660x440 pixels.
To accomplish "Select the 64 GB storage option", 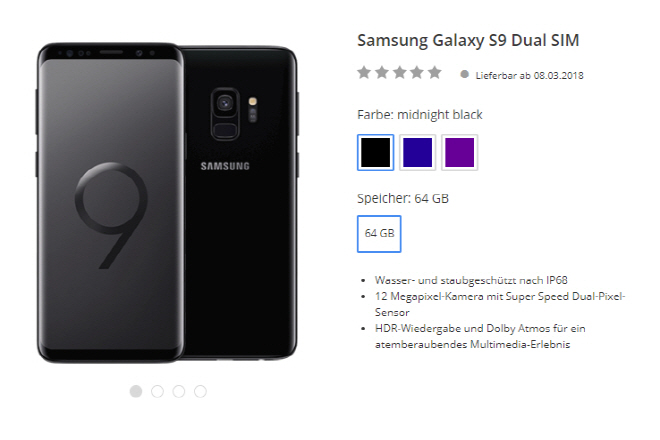I will coord(379,234).
